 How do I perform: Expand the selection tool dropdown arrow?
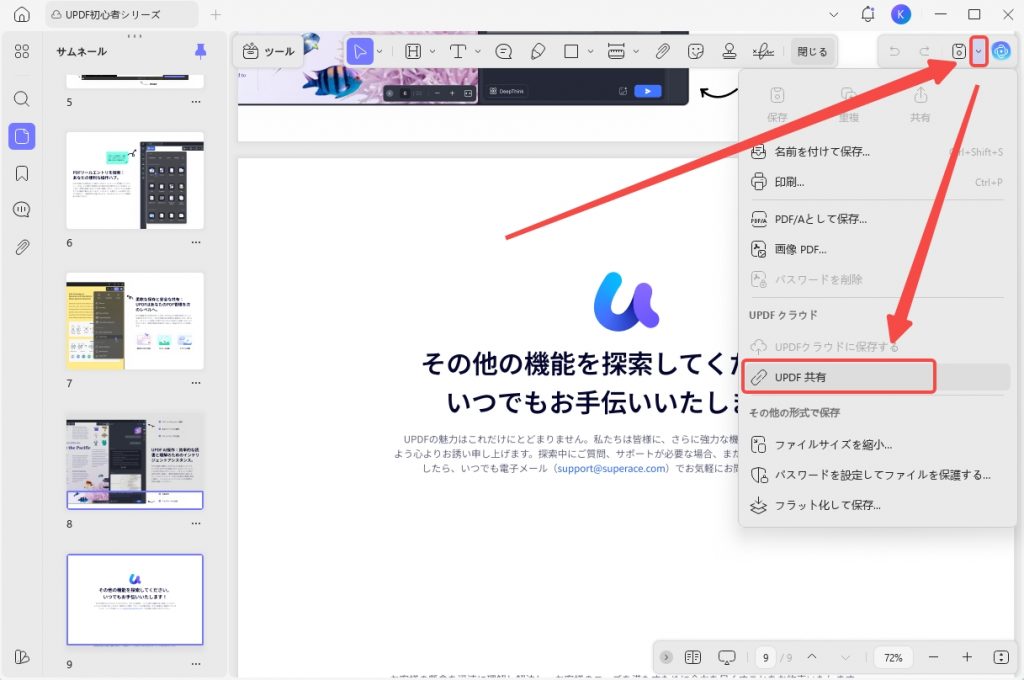[x=379, y=52]
